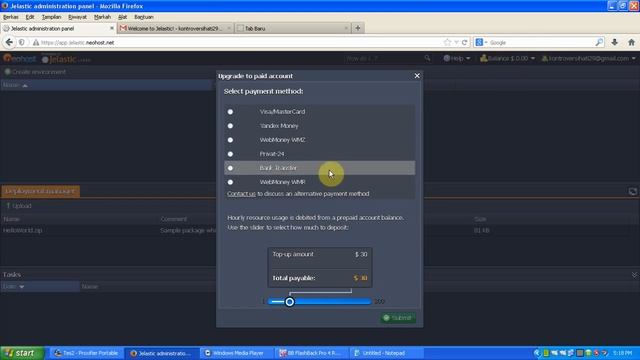Open the Berkas menu

tap(11, 17)
